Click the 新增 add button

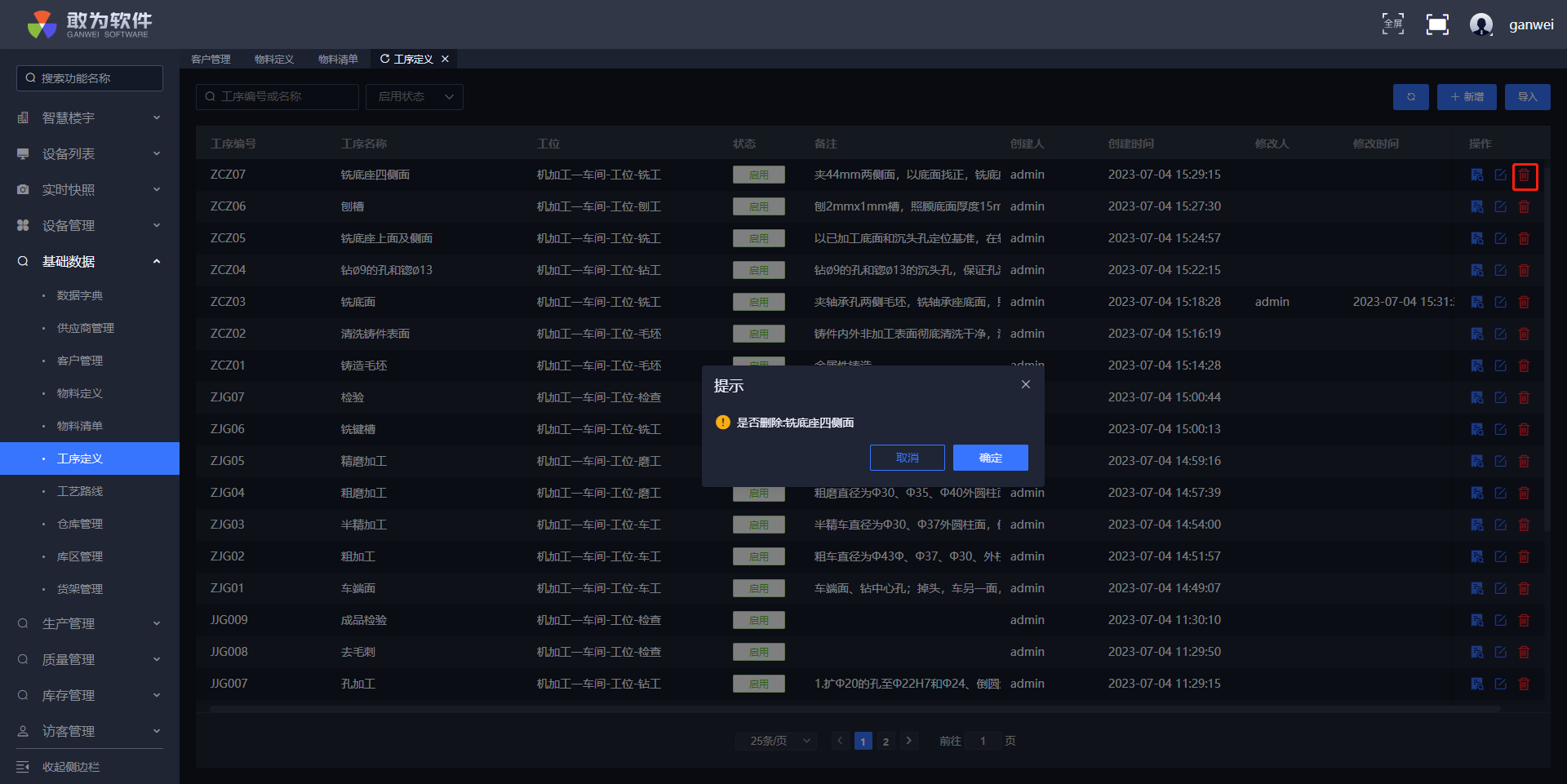(1467, 97)
